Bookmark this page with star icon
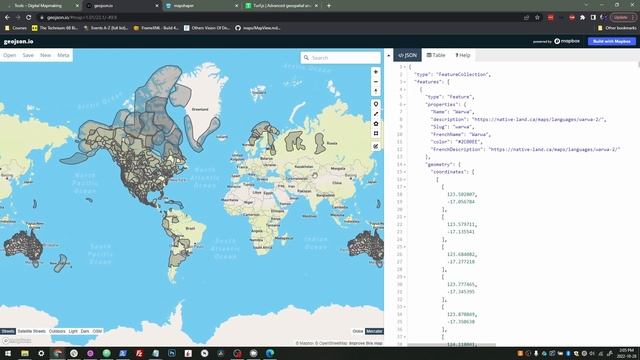 [537, 18]
